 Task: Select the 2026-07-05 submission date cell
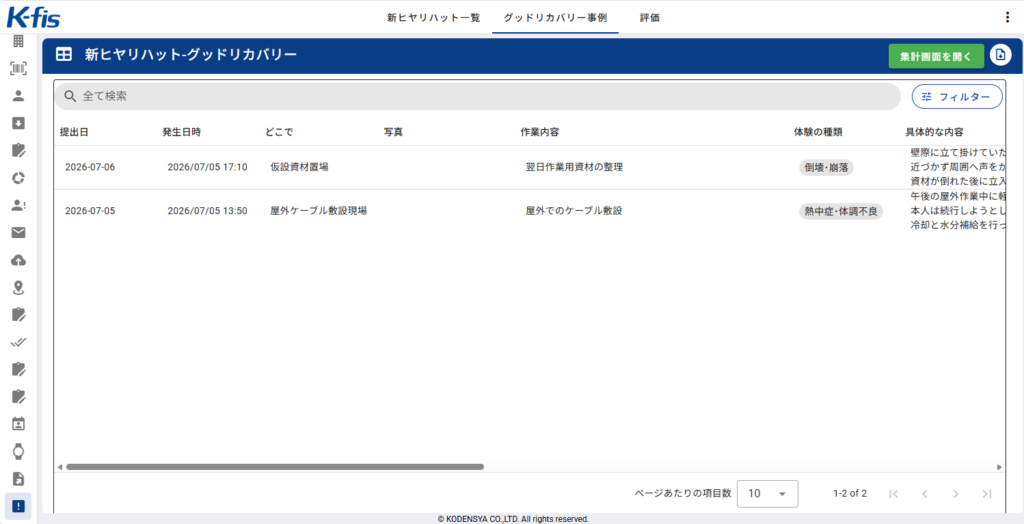click(x=89, y=211)
